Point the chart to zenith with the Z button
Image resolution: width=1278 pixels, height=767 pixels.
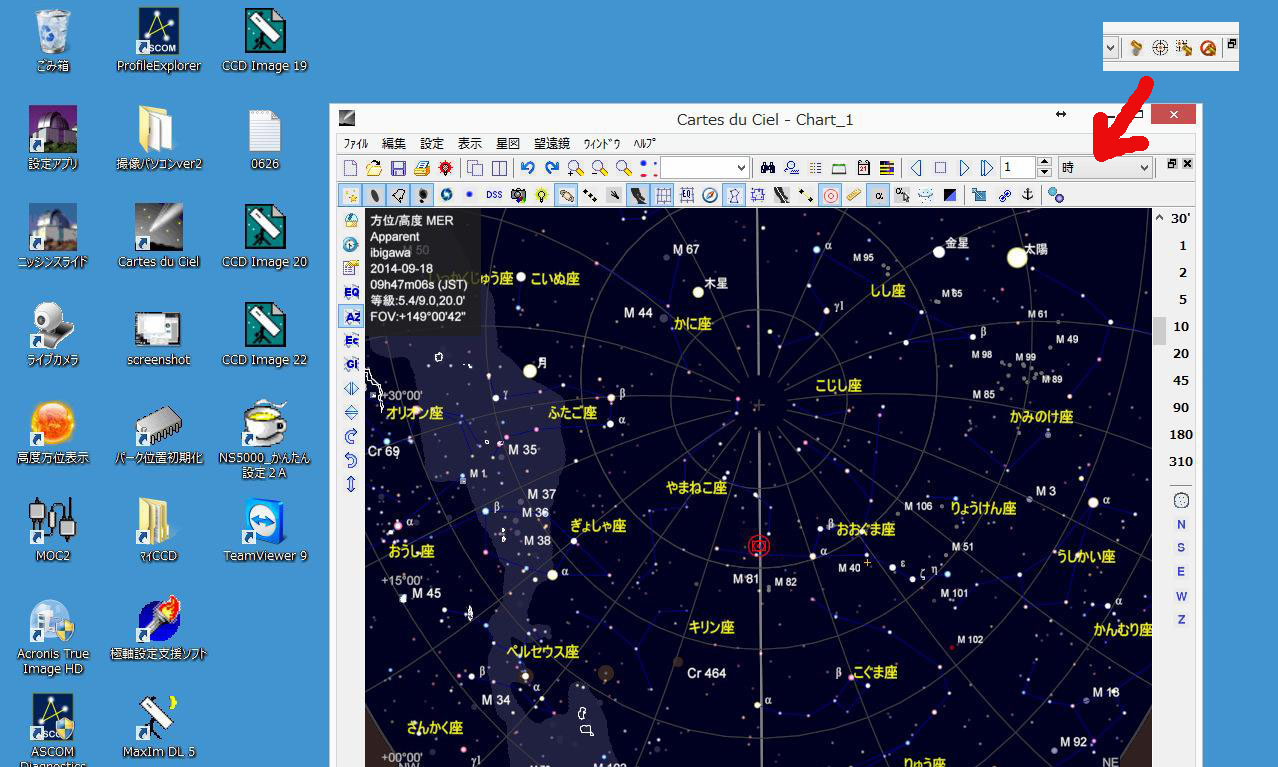click(1181, 619)
